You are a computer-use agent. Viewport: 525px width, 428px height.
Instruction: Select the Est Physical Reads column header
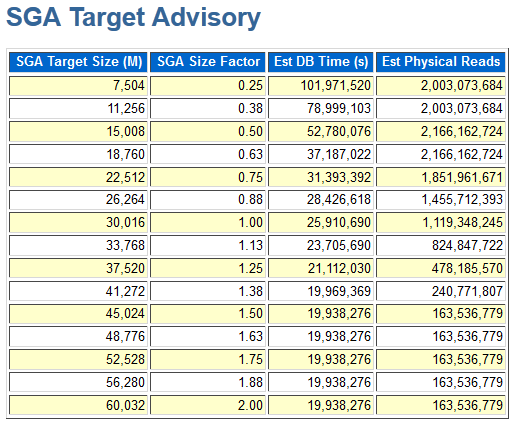[x=441, y=62]
